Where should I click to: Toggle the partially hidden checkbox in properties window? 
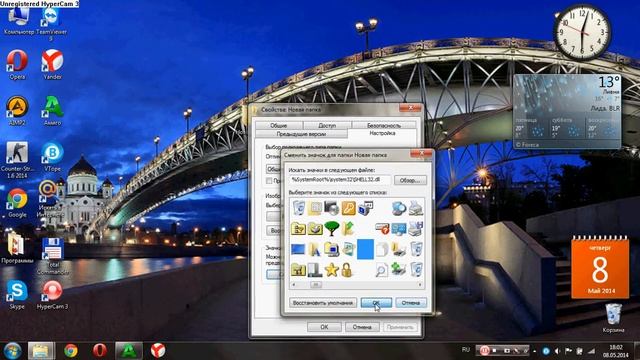269,180
